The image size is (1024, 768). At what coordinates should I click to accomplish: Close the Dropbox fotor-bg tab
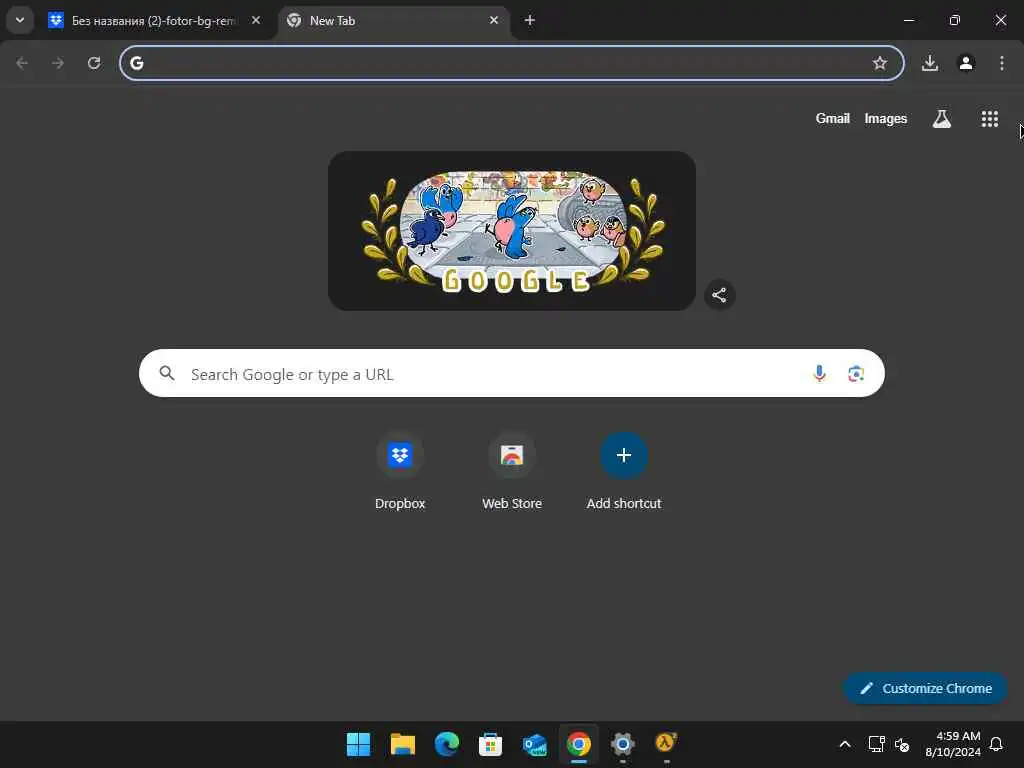point(256,20)
